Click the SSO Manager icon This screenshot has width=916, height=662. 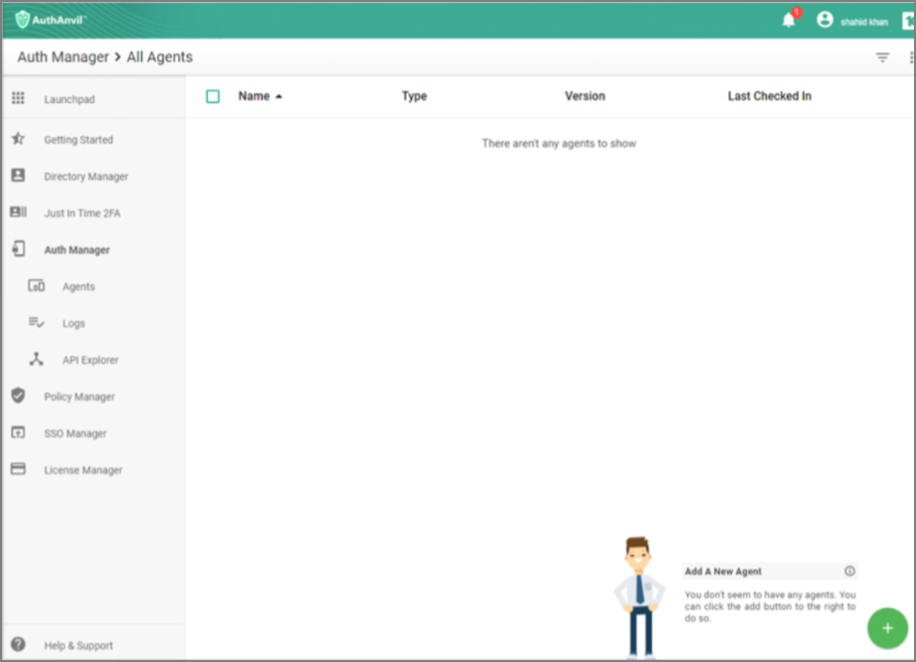point(18,432)
